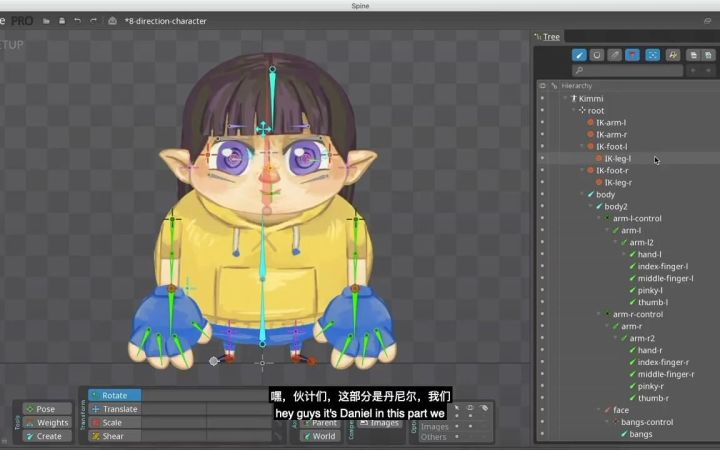Activate the Pose tool

click(x=47, y=409)
